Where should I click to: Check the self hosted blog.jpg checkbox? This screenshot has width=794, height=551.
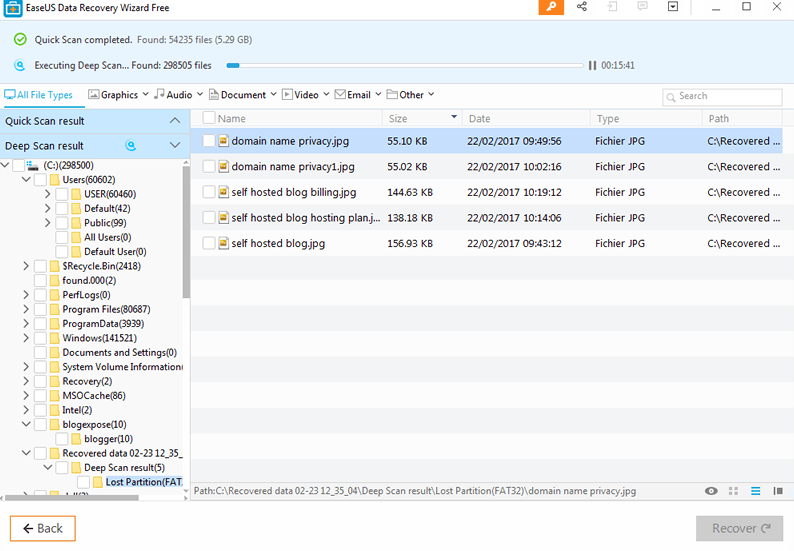(x=209, y=243)
